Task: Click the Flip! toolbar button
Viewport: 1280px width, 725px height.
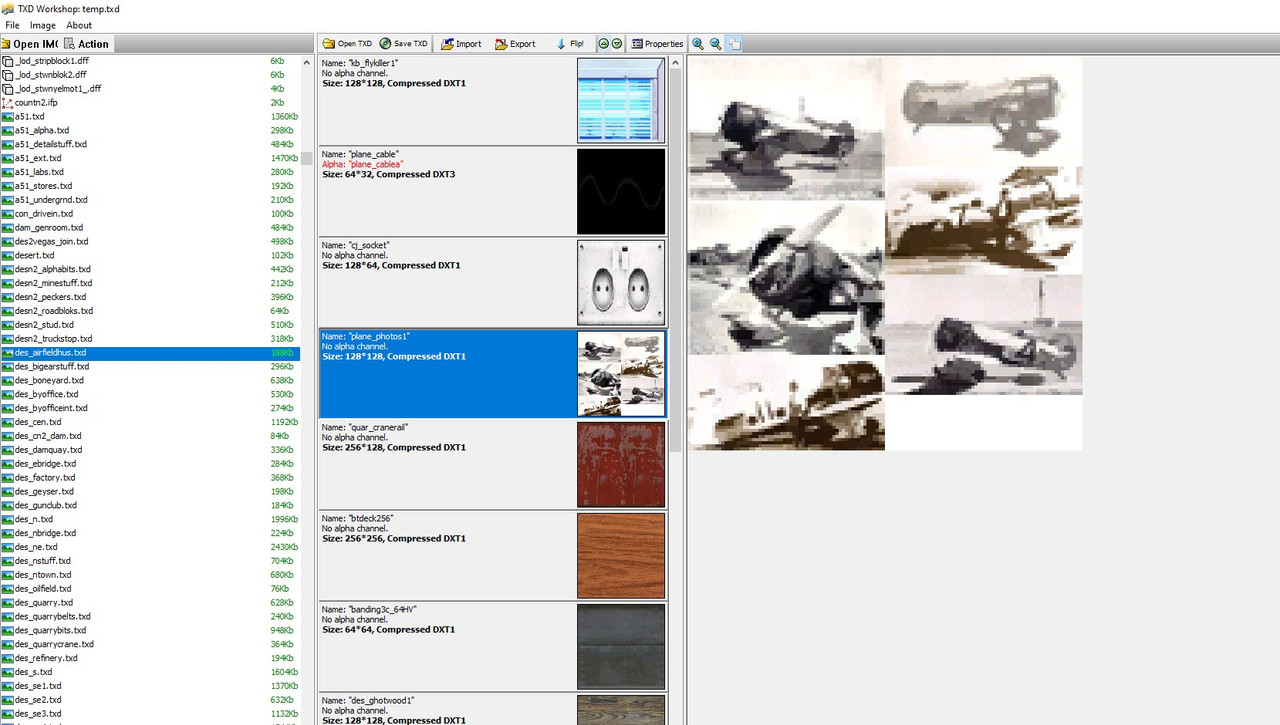Action: coord(571,44)
